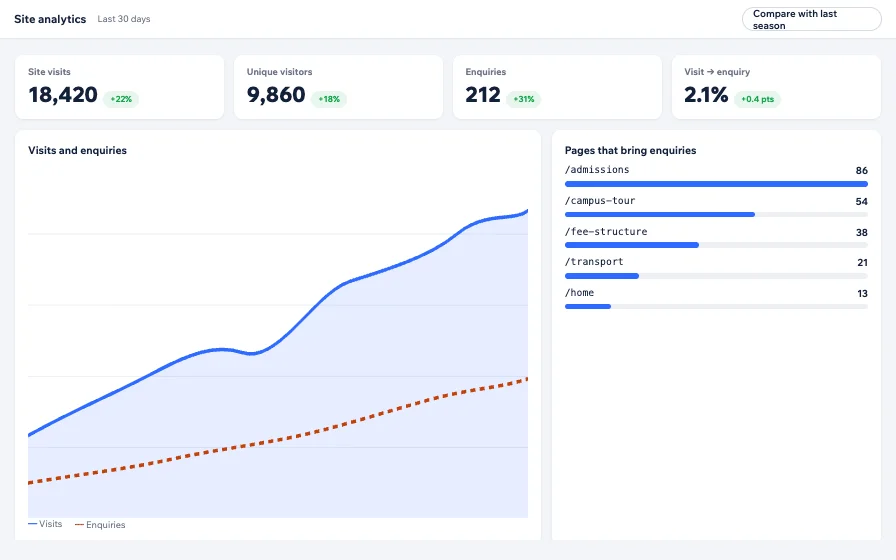Viewport: 896px width, 560px height.
Task: Click the +22% site visits badge
Action: (121, 99)
